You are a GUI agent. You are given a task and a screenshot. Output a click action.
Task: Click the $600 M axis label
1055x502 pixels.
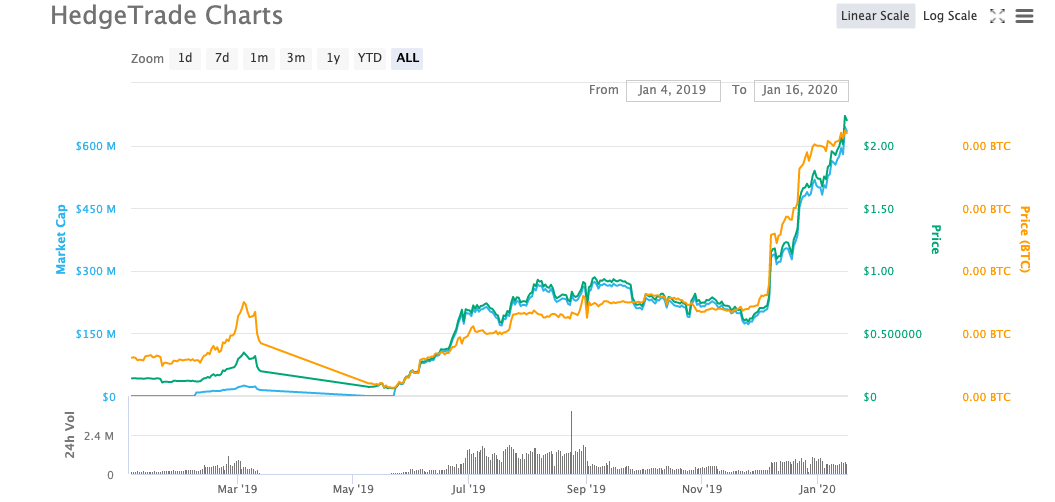coord(98,146)
